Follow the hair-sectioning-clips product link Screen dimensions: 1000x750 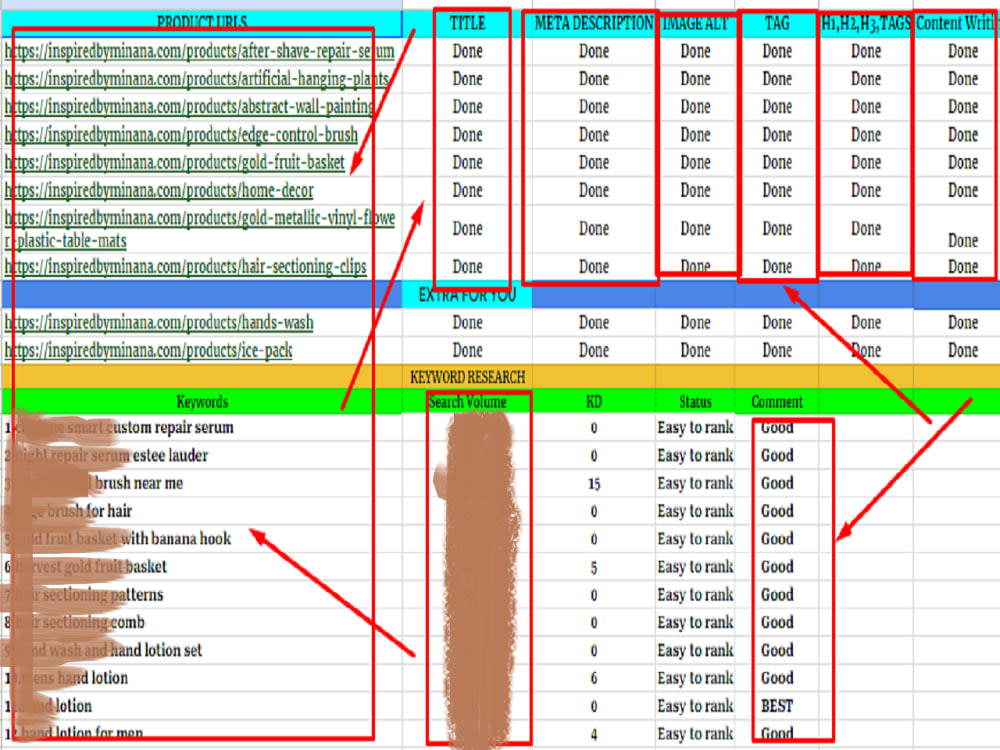(x=186, y=267)
